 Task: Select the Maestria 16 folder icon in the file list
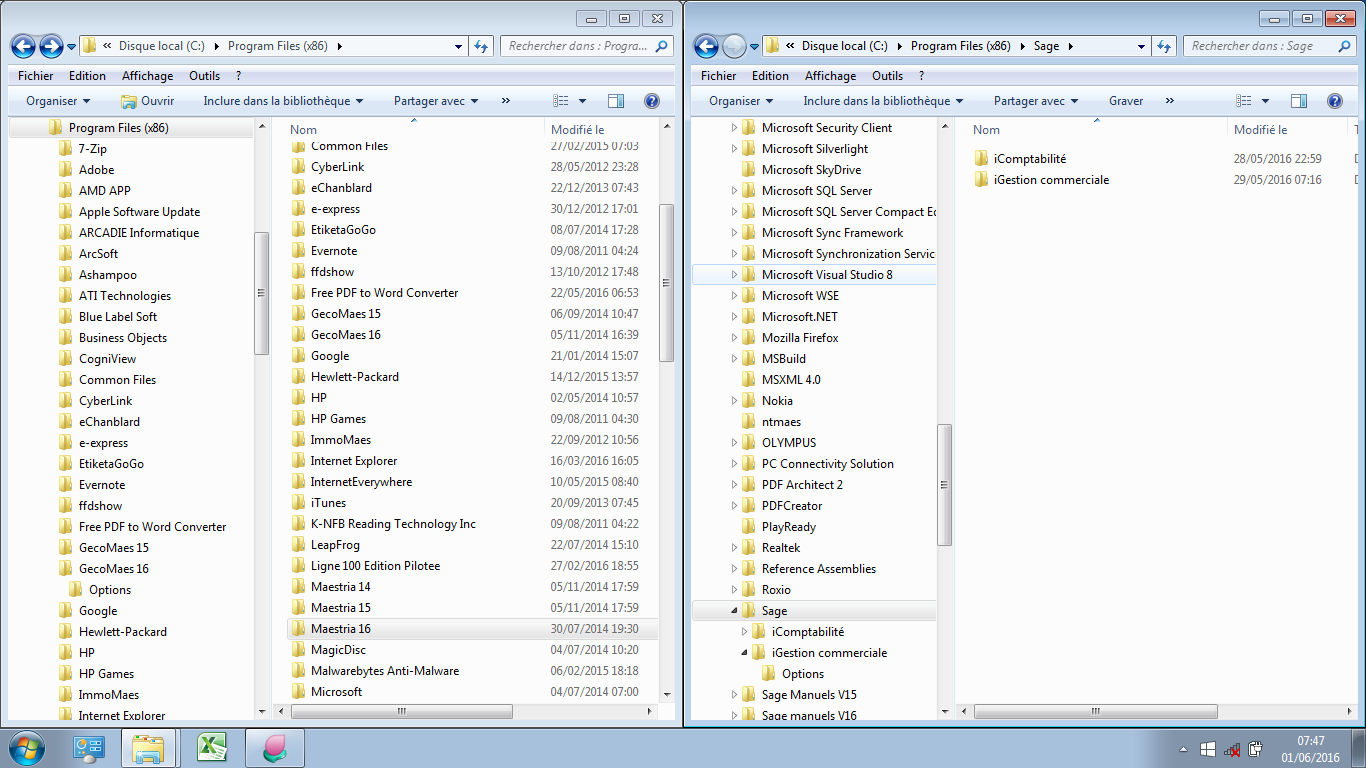click(x=298, y=629)
